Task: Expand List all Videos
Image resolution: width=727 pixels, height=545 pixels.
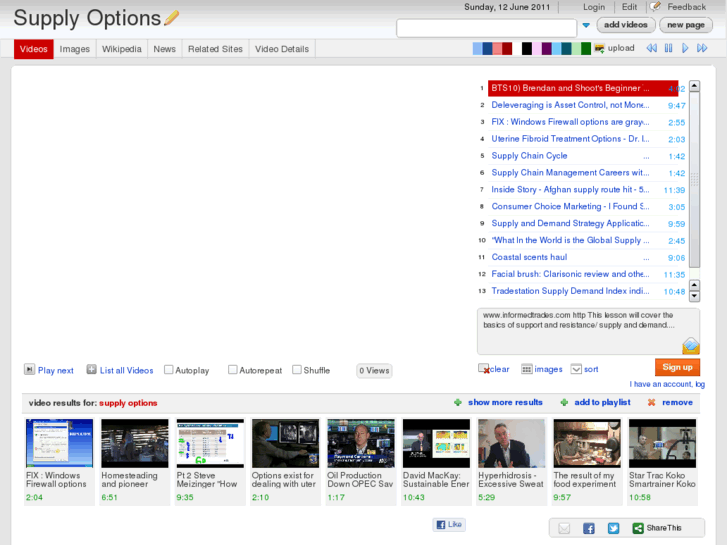Action: click(92, 370)
